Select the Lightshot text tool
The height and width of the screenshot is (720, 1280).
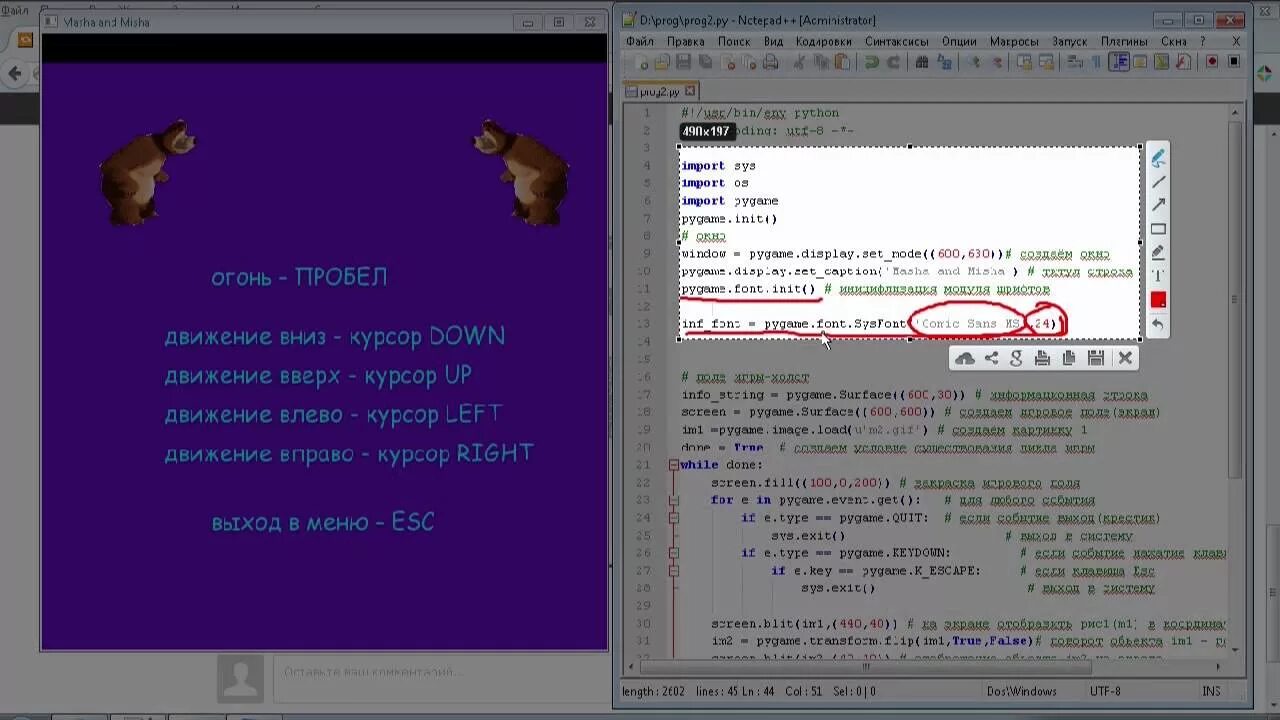[1158, 276]
